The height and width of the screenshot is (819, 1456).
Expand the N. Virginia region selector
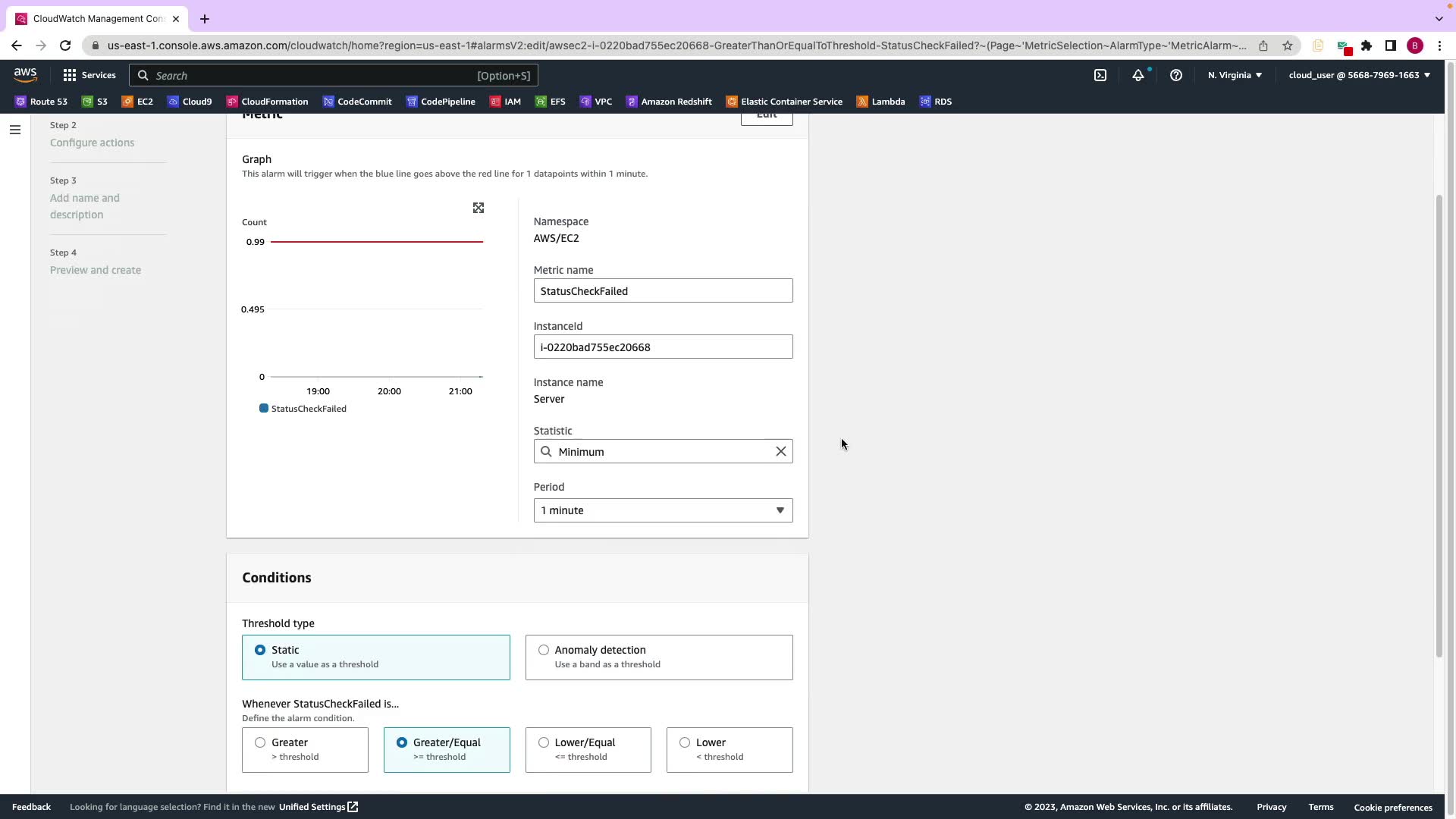1235,75
